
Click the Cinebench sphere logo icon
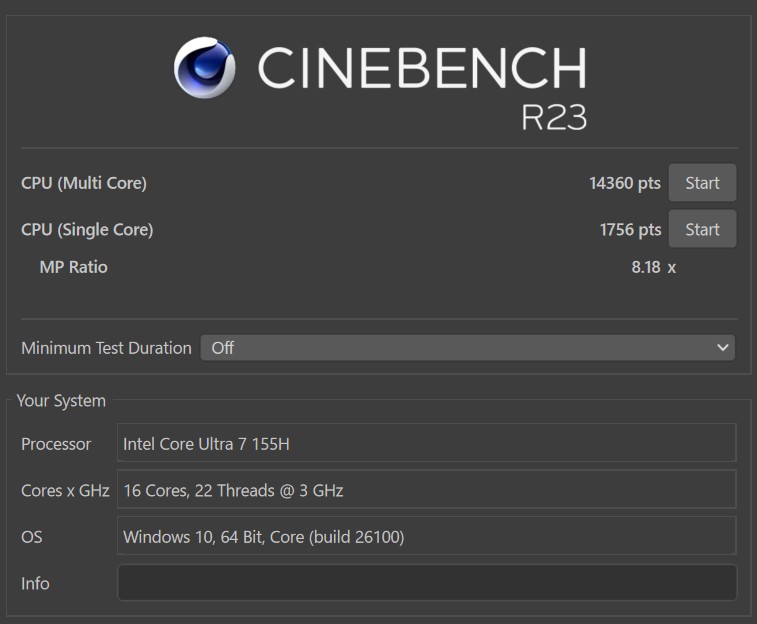pos(204,68)
